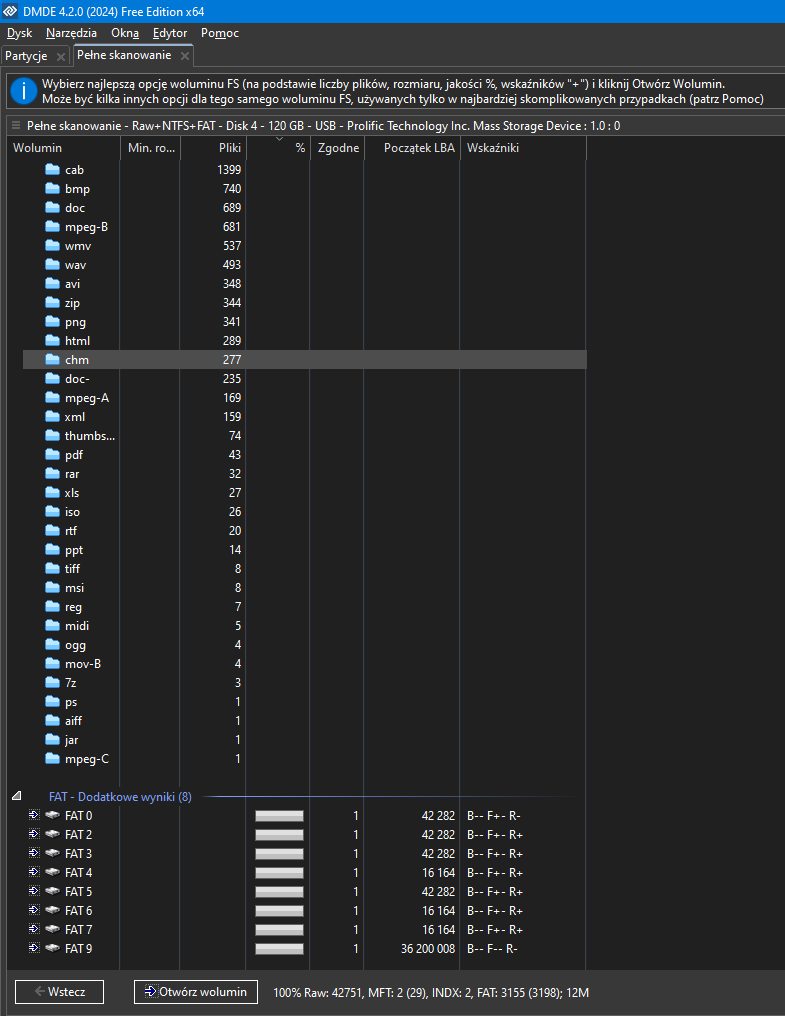This screenshot has width=785, height=1016.
Task: Select the avi folder icon
Action: (x=53, y=284)
